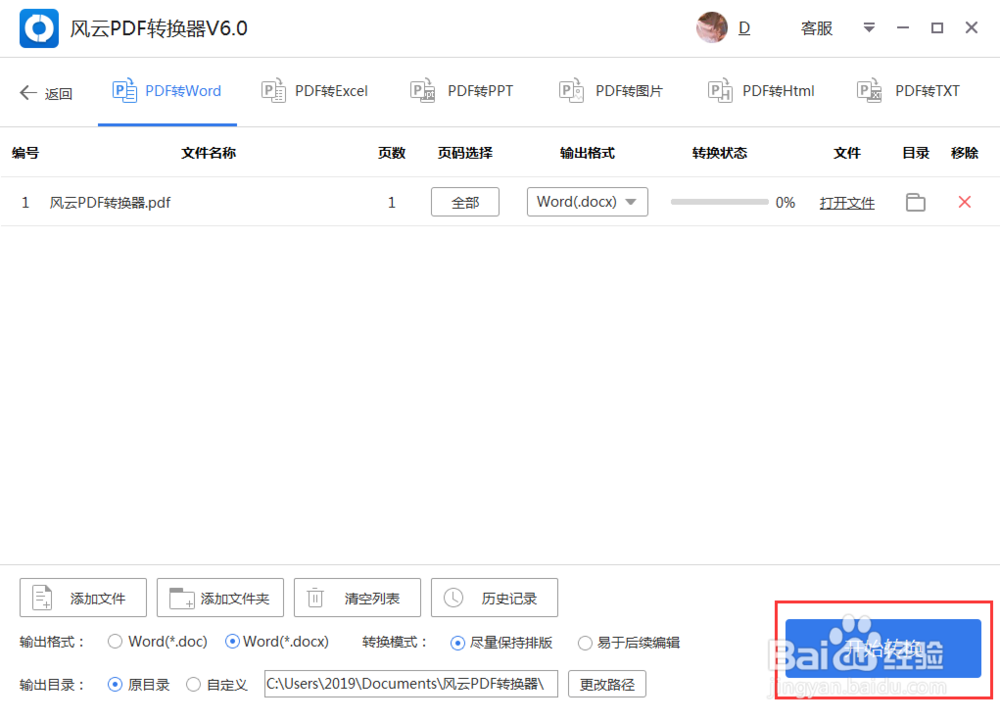Click the 全部 page selection button
This screenshot has width=1000, height=721.
pos(465,202)
